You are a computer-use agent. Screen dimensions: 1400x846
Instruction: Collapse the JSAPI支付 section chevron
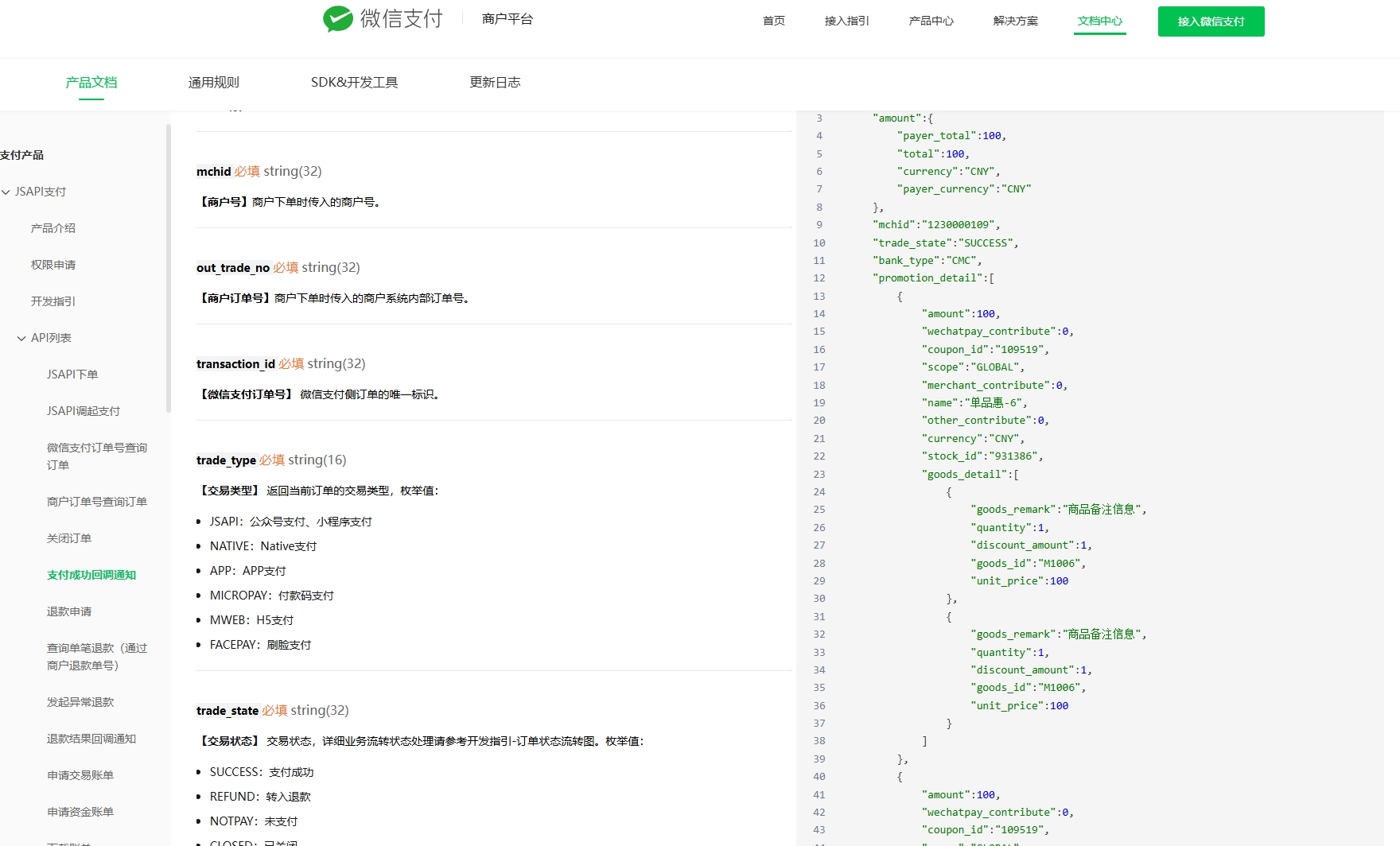pos(6,192)
